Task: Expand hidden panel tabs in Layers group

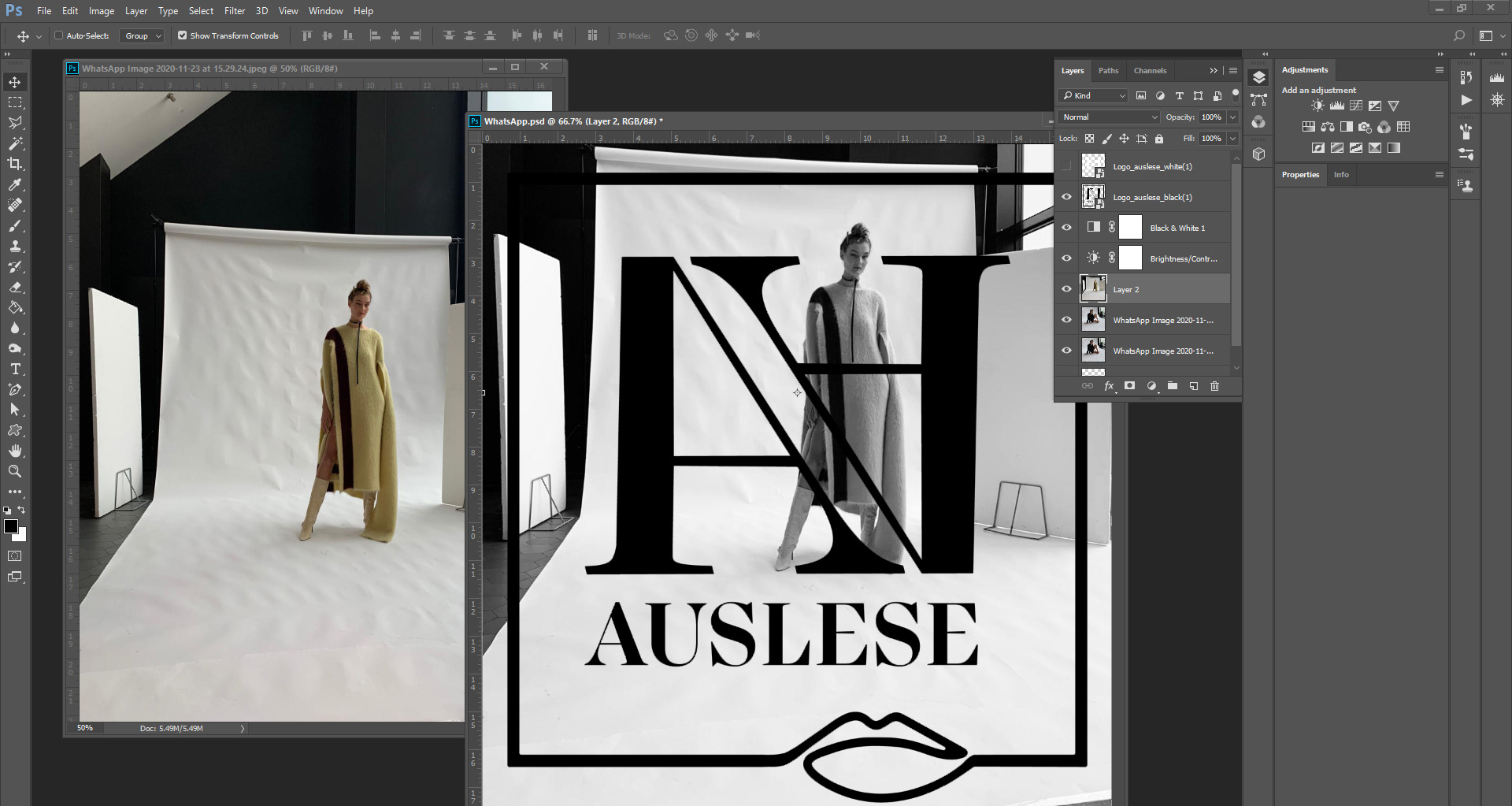Action: pos(1214,70)
